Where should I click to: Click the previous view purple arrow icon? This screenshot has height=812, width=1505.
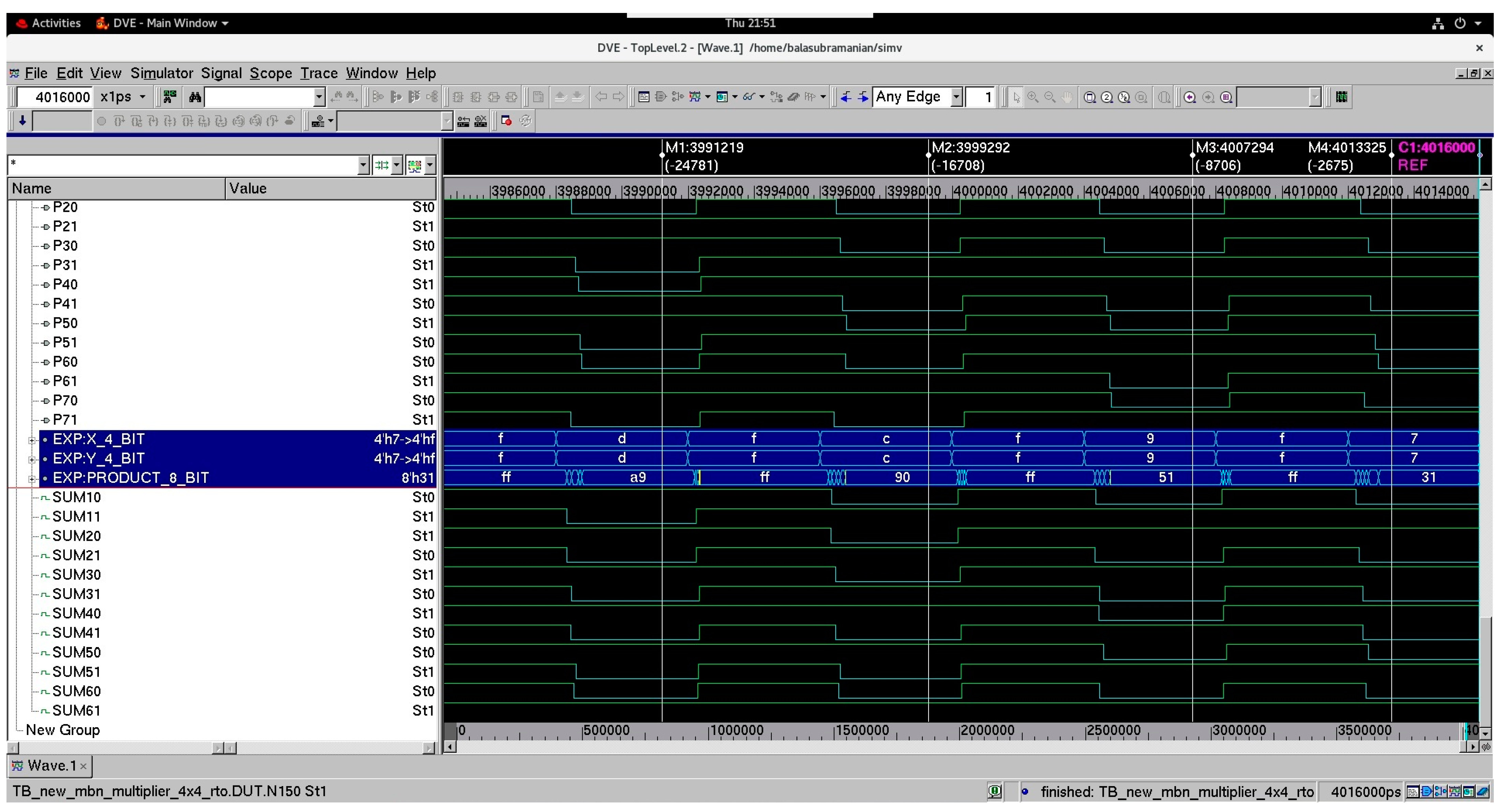1189,97
